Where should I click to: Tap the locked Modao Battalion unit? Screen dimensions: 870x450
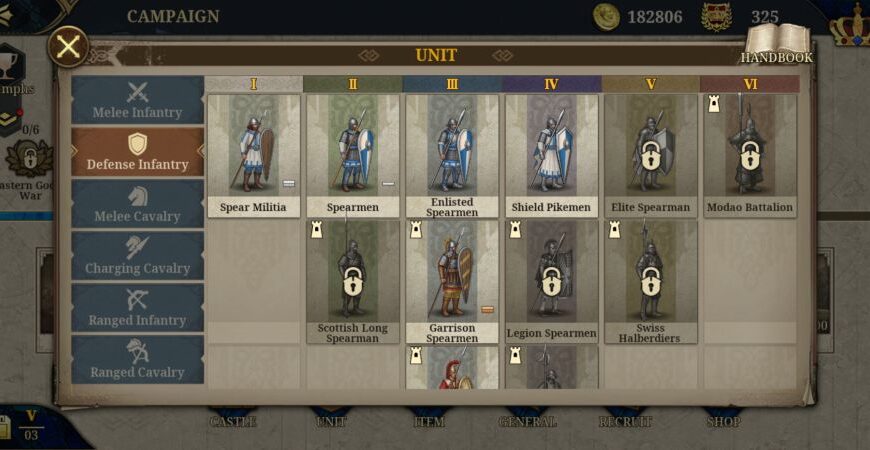tap(750, 156)
